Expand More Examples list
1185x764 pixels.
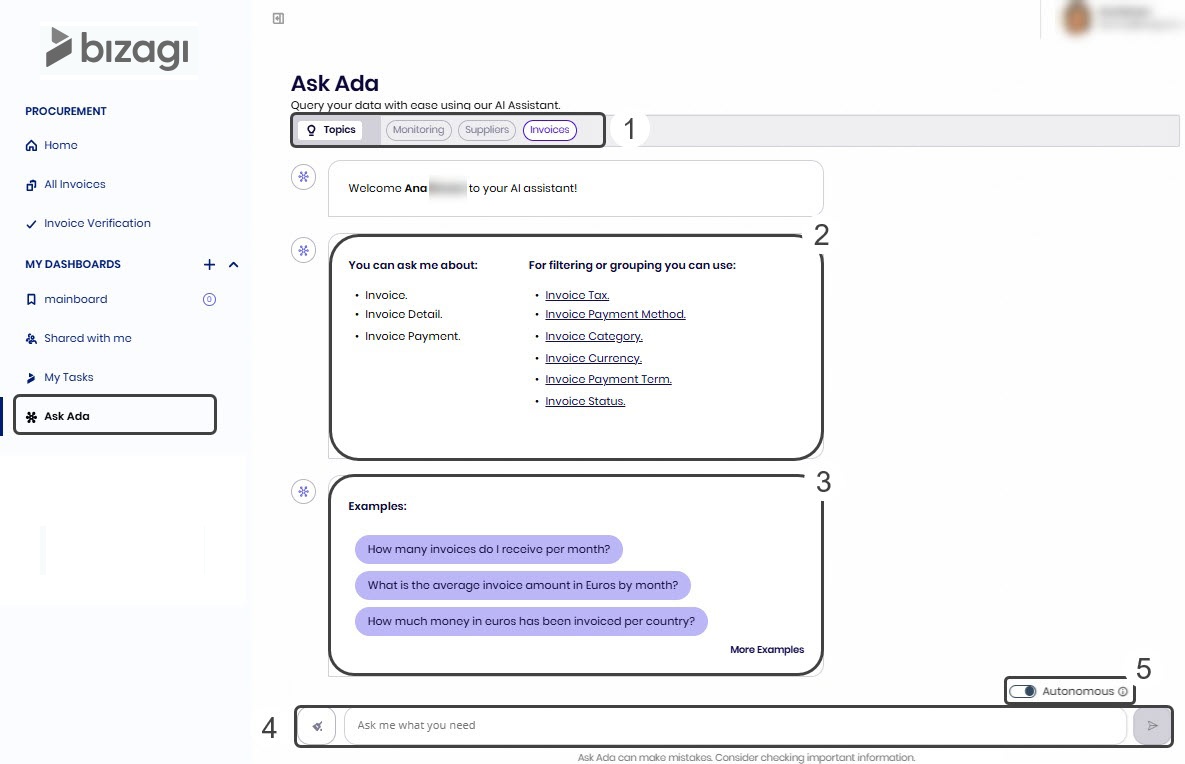point(766,650)
